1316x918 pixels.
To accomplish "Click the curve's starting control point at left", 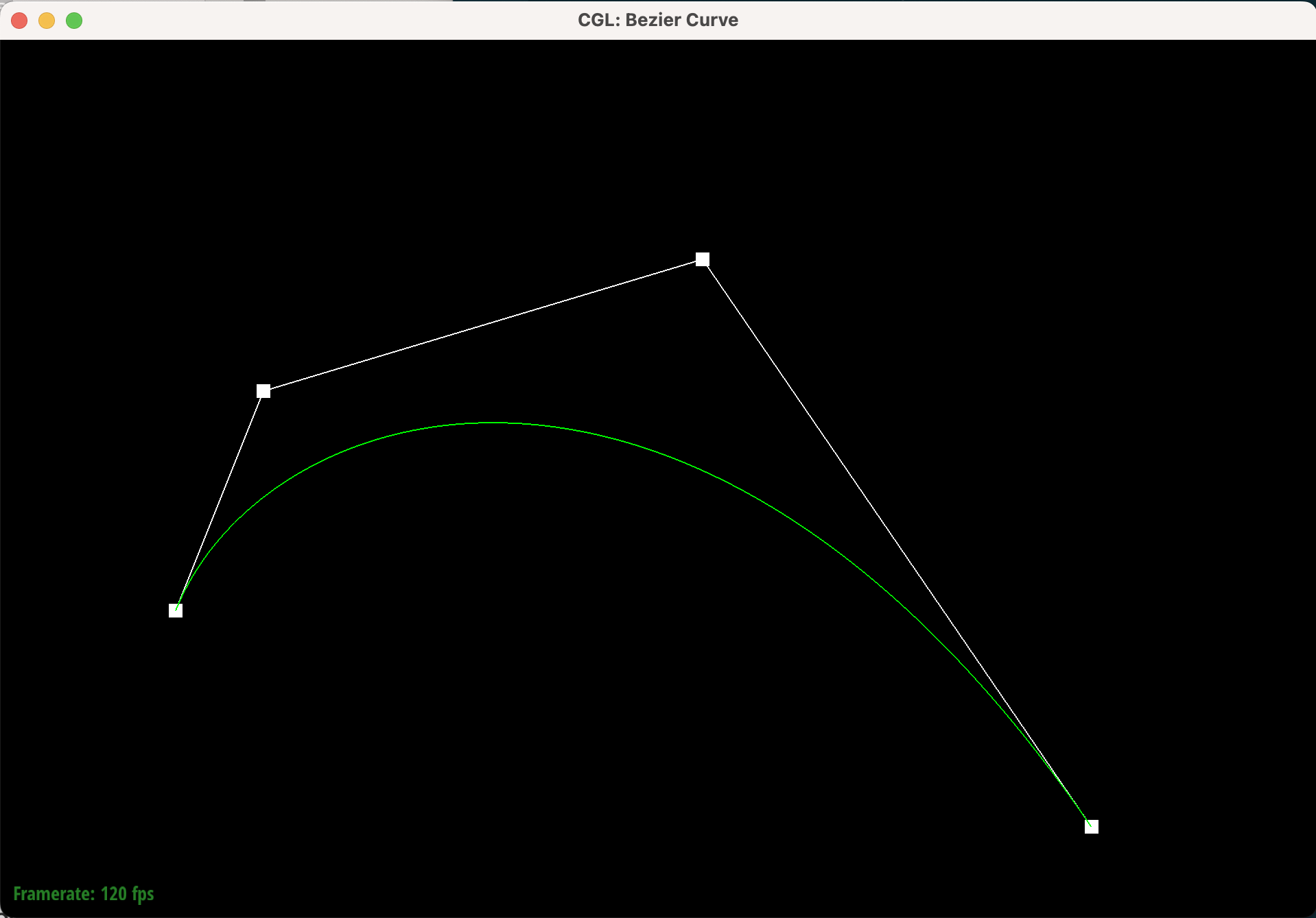I will [x=176, y=611].
